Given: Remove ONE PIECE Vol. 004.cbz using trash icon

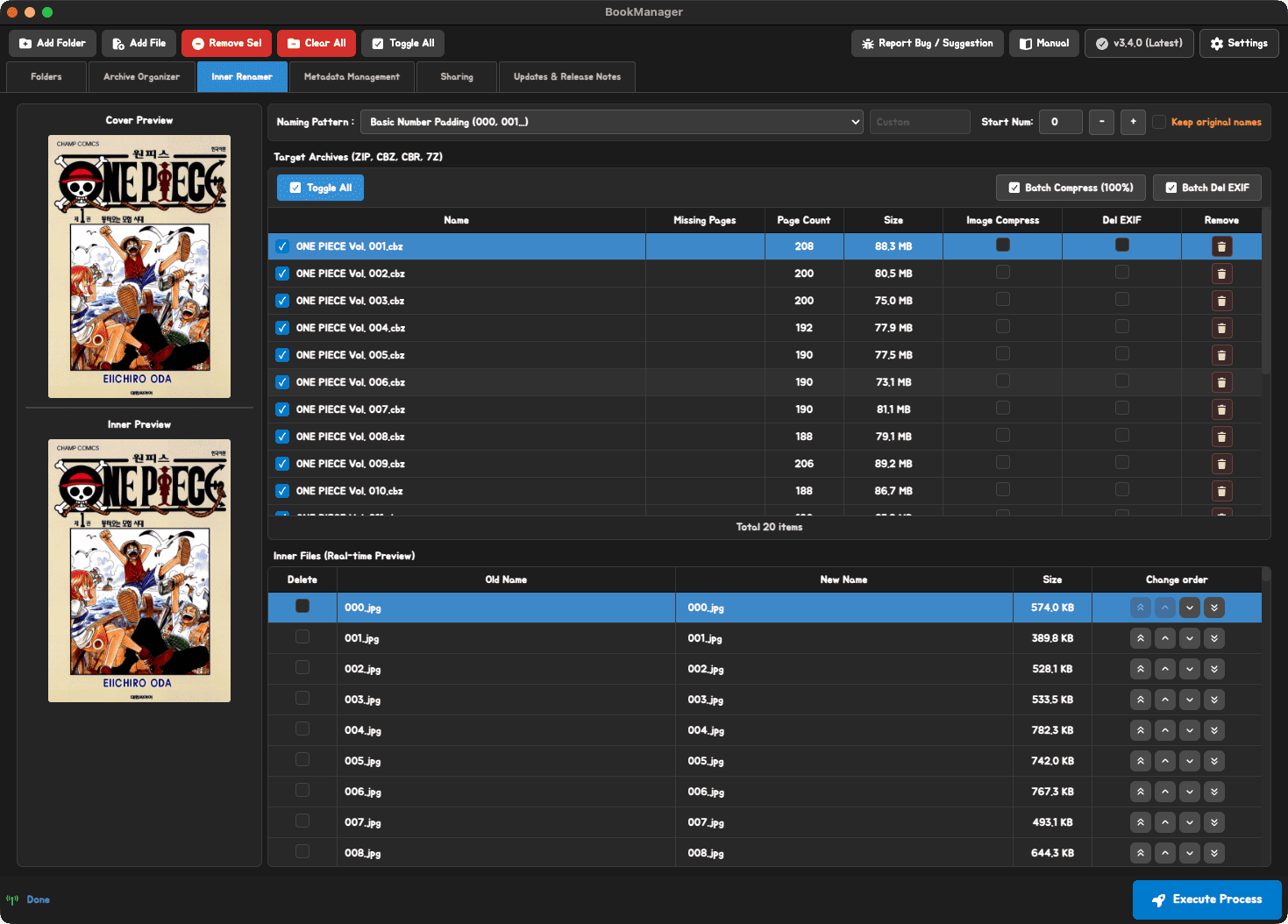Looking at the screenshot, I should [x=1221, y=328].
